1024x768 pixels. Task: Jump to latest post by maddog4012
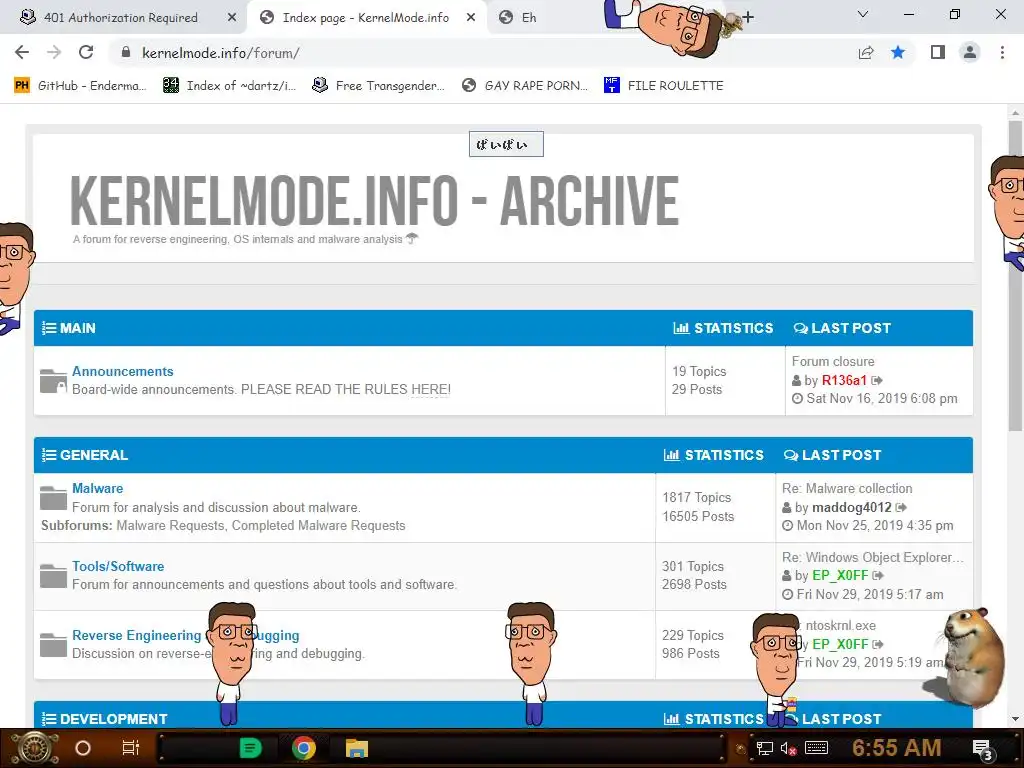coord(901,507)
